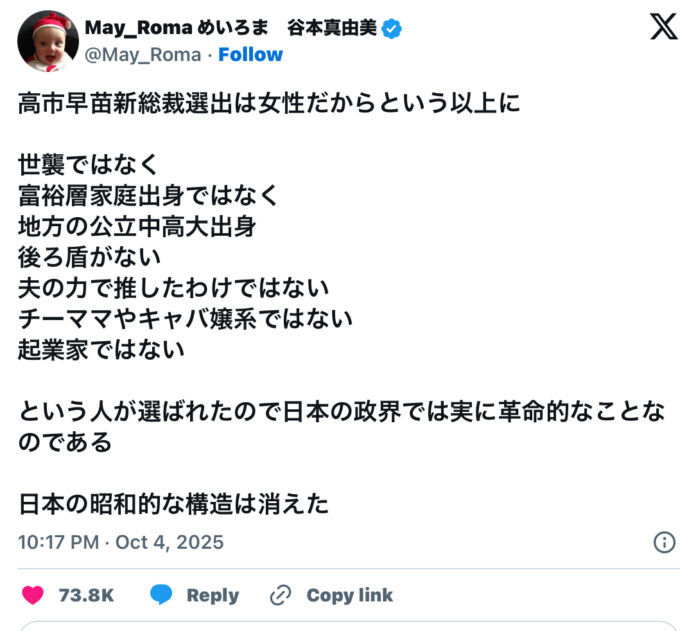
Task: Click the blue speech bubble reply icon
Action: point(161,595)
